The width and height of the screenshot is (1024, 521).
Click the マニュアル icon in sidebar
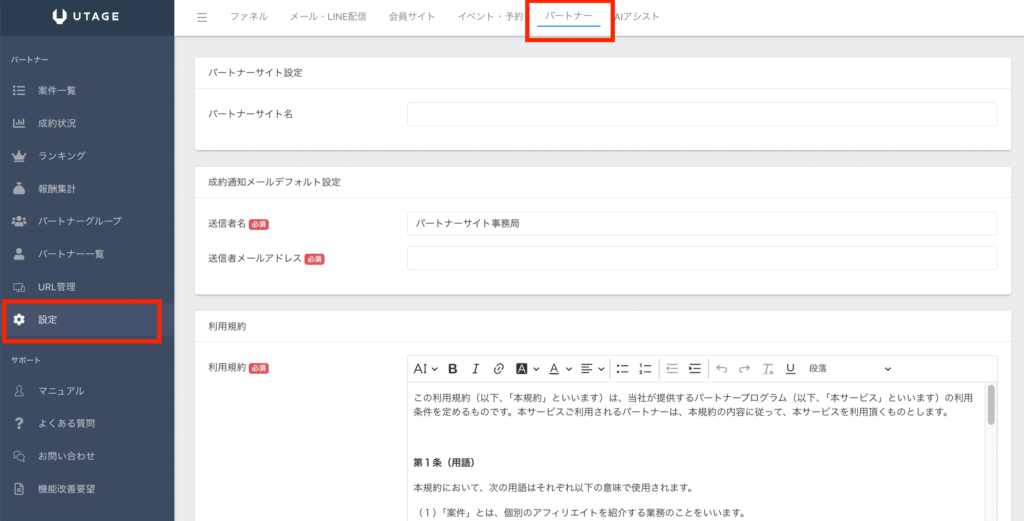coord(19,391)
